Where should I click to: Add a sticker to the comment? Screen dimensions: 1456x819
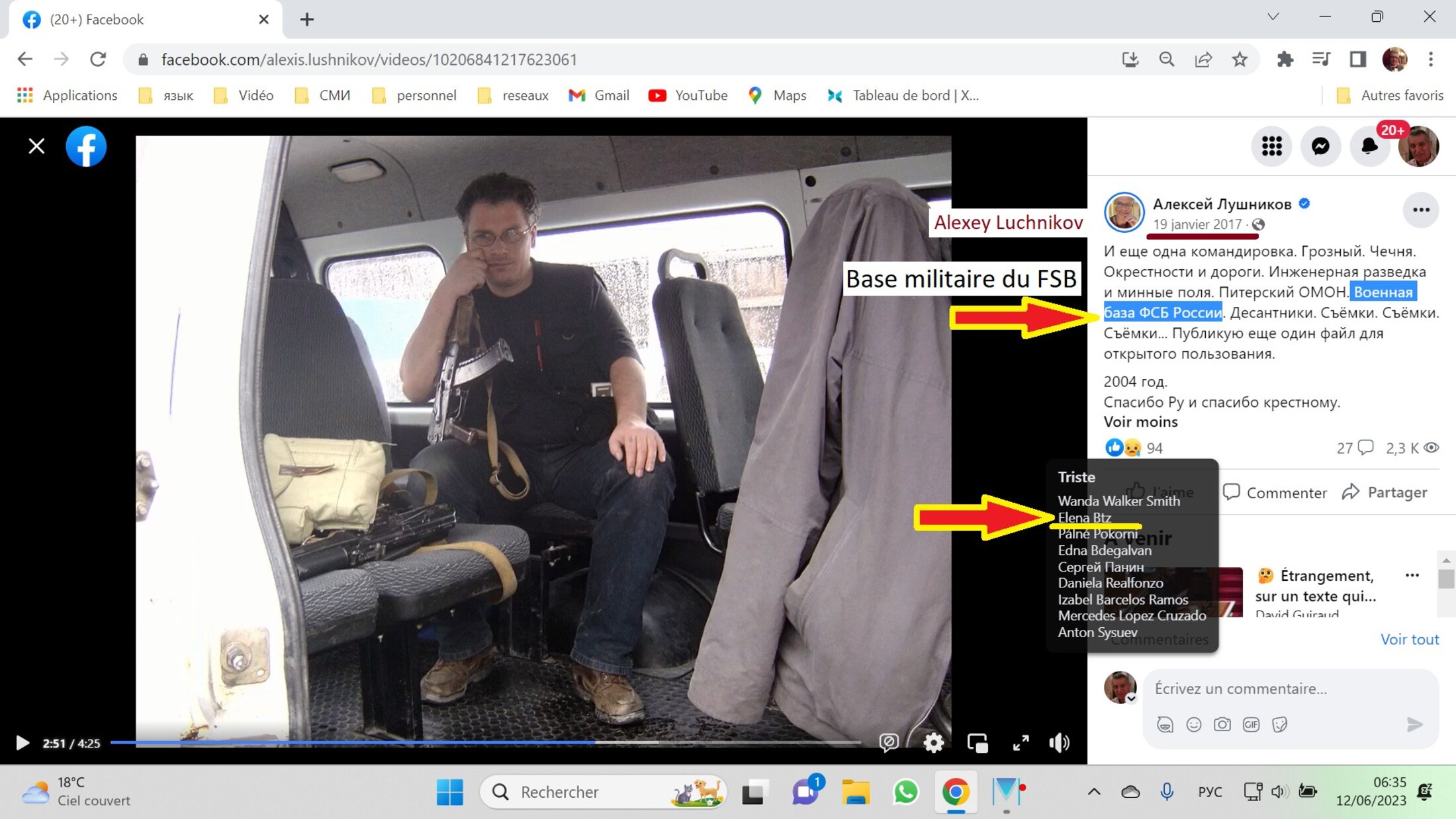click(x=1280, y=724)
